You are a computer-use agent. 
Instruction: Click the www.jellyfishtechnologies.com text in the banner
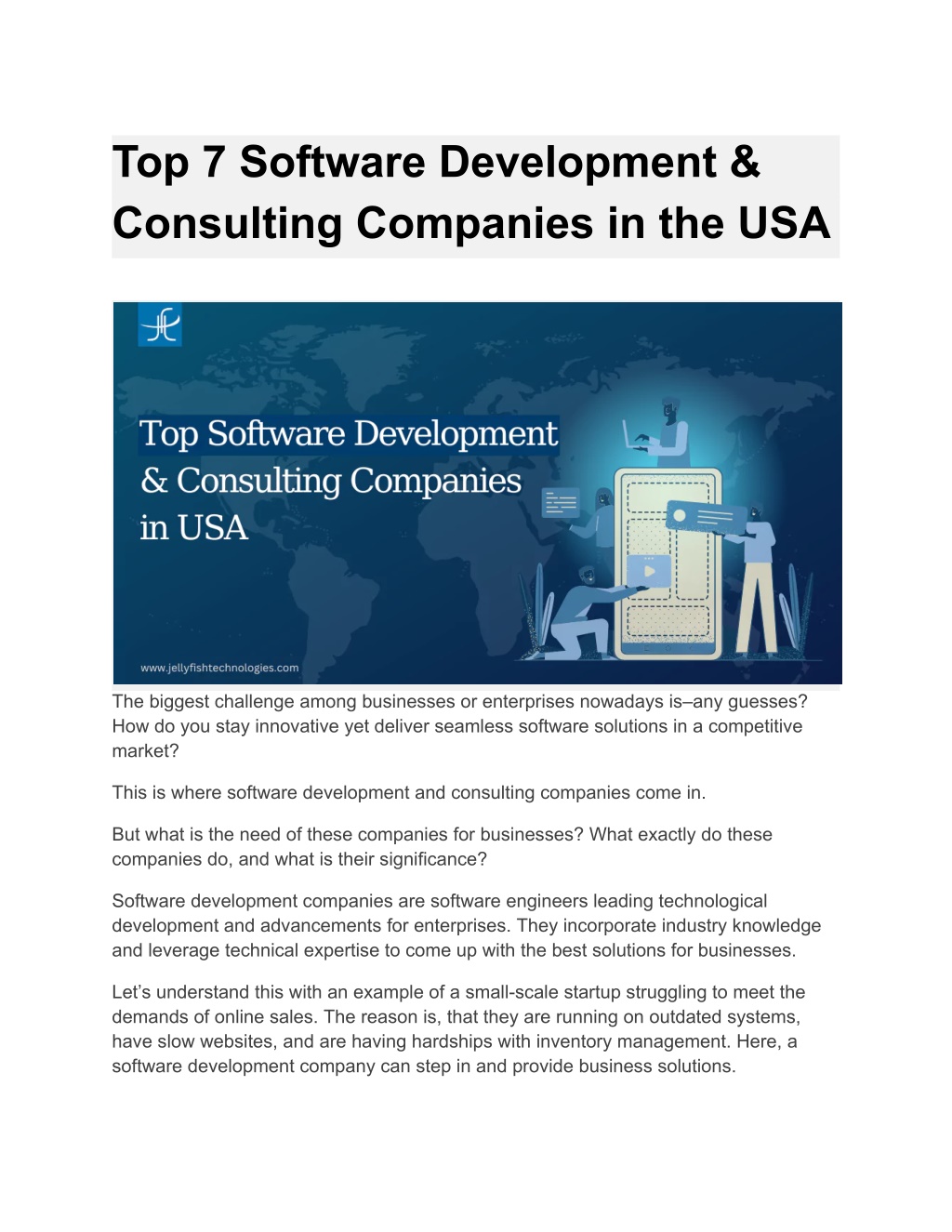pyautogui.click(x=219, y=668)
